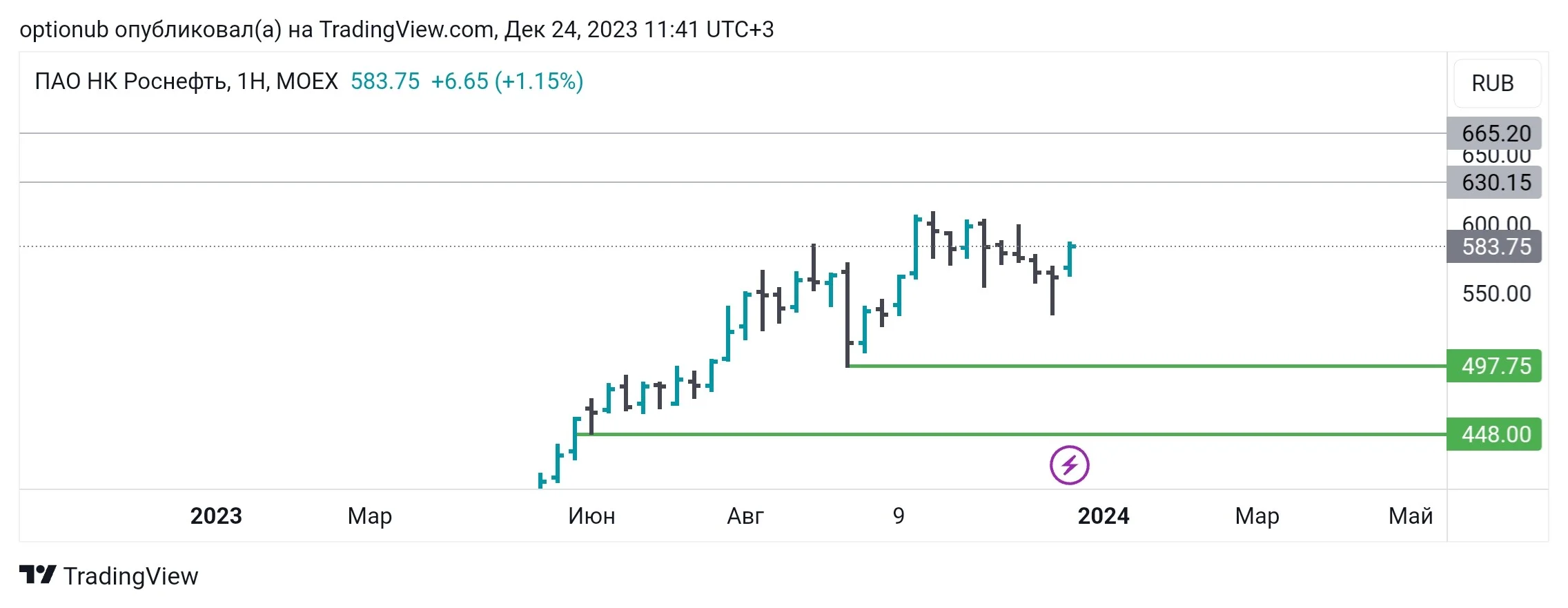Click the latest teal weekly price bar
1568x608 pixels.
click(1070, 259)
